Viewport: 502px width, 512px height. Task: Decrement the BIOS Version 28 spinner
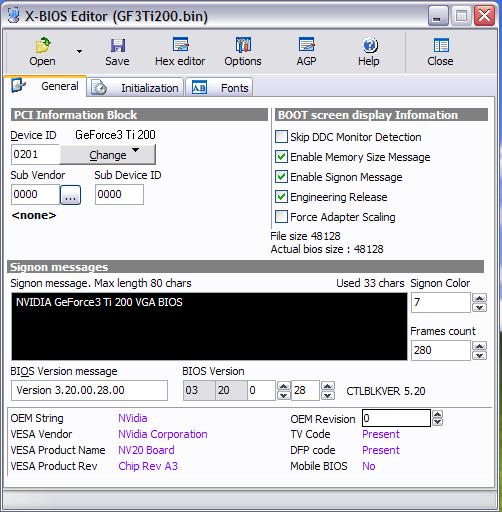point(328,395)
